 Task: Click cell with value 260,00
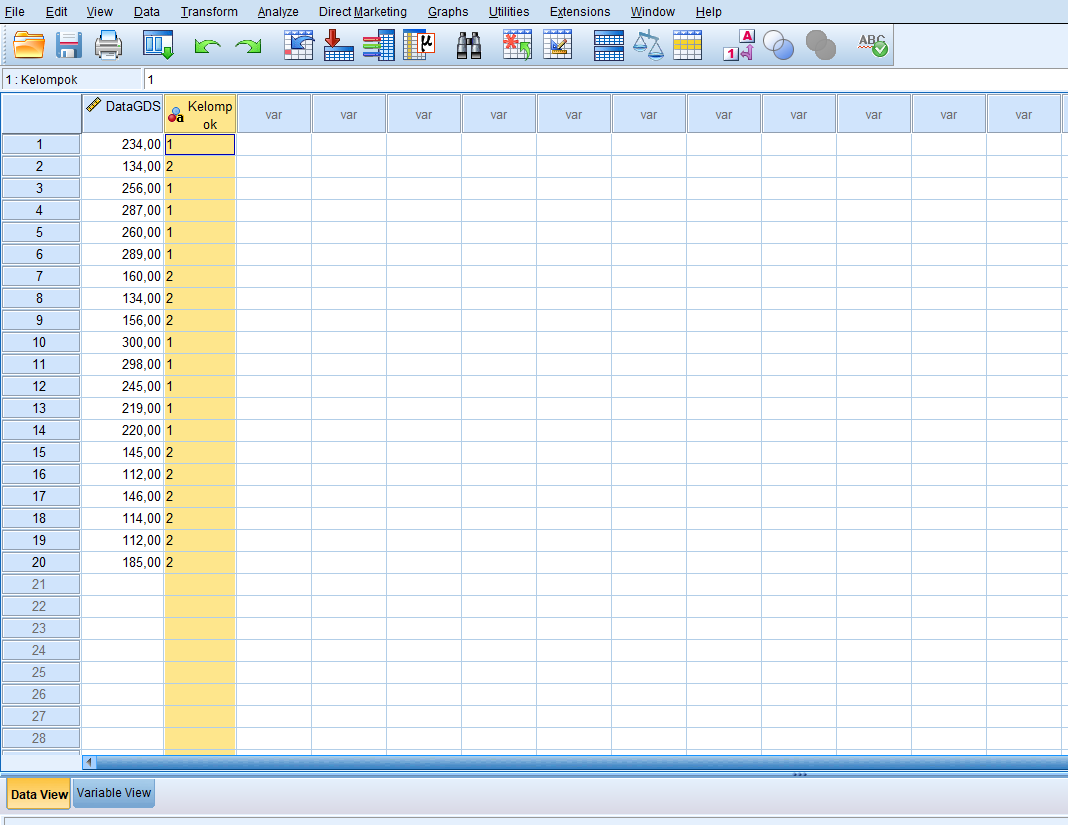point(123,232)
